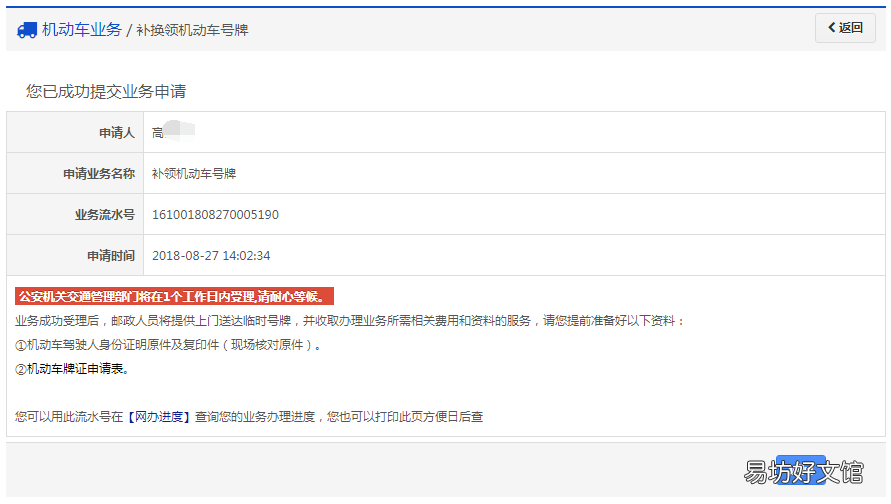Click the truck icon beside 机动车业务
Image resolution: width=891 pixels, height=504 pixels.
27,30
